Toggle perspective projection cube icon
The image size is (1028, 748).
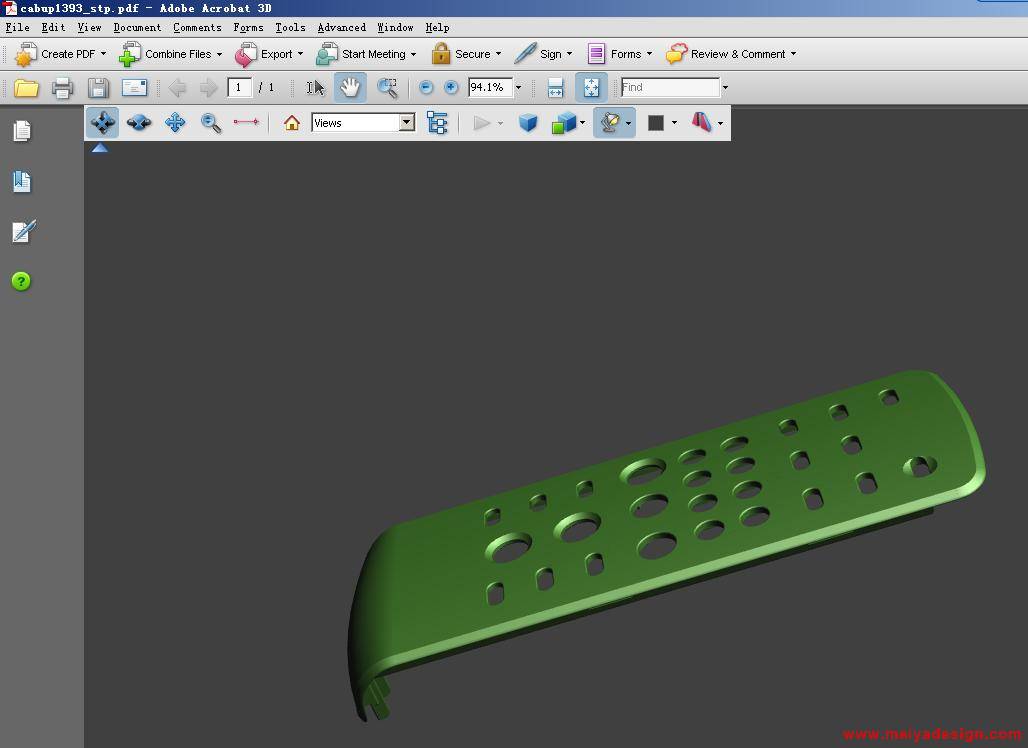click(528, 123)
